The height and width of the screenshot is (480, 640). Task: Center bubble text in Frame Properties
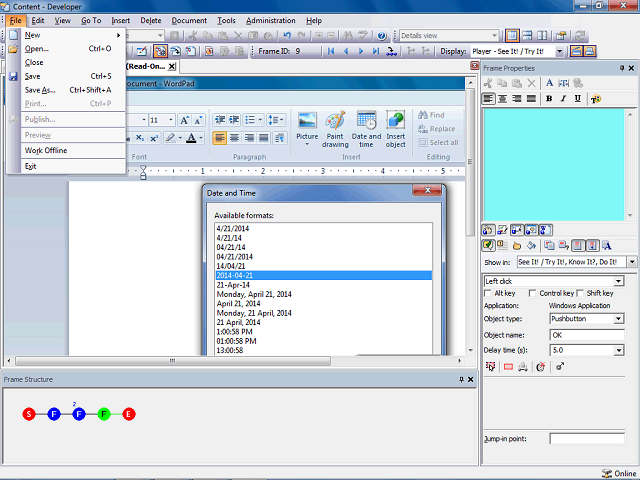pyautogui.click(x=502, y=99)
